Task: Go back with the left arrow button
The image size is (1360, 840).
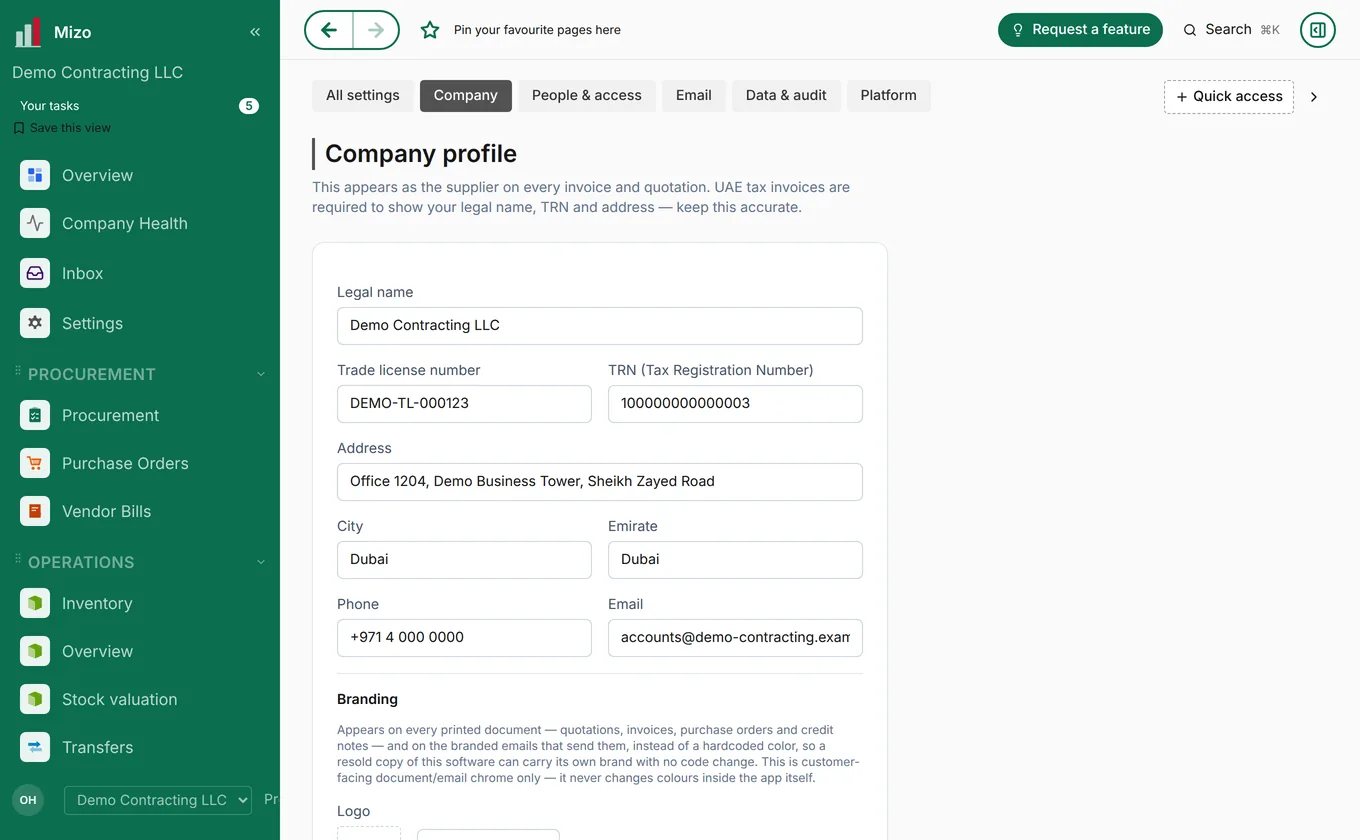Action: pyautogui.click(x=329, y=30)
